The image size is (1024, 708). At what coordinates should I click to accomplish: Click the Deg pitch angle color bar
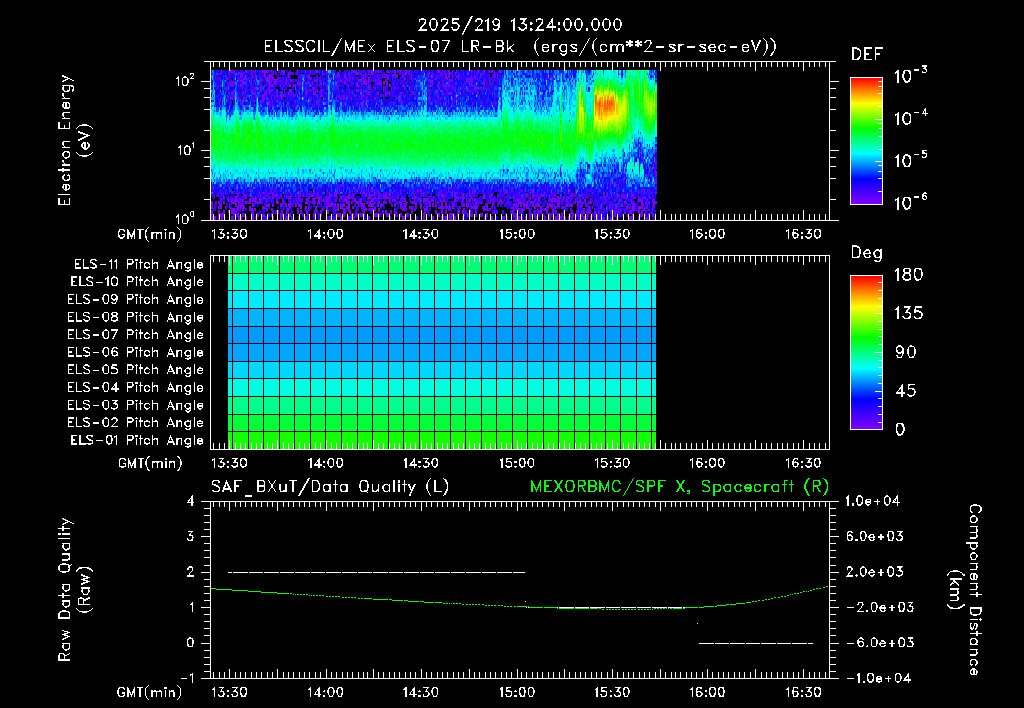(x=866, y=352)
